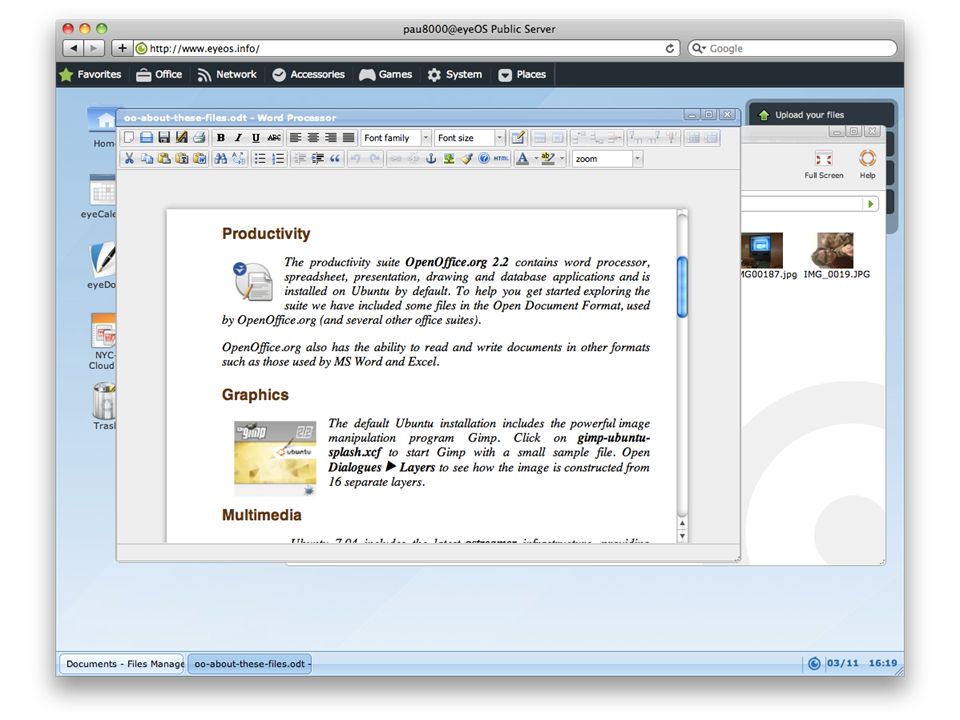
Task: Apply text color with A swatch
Action: 522,159
